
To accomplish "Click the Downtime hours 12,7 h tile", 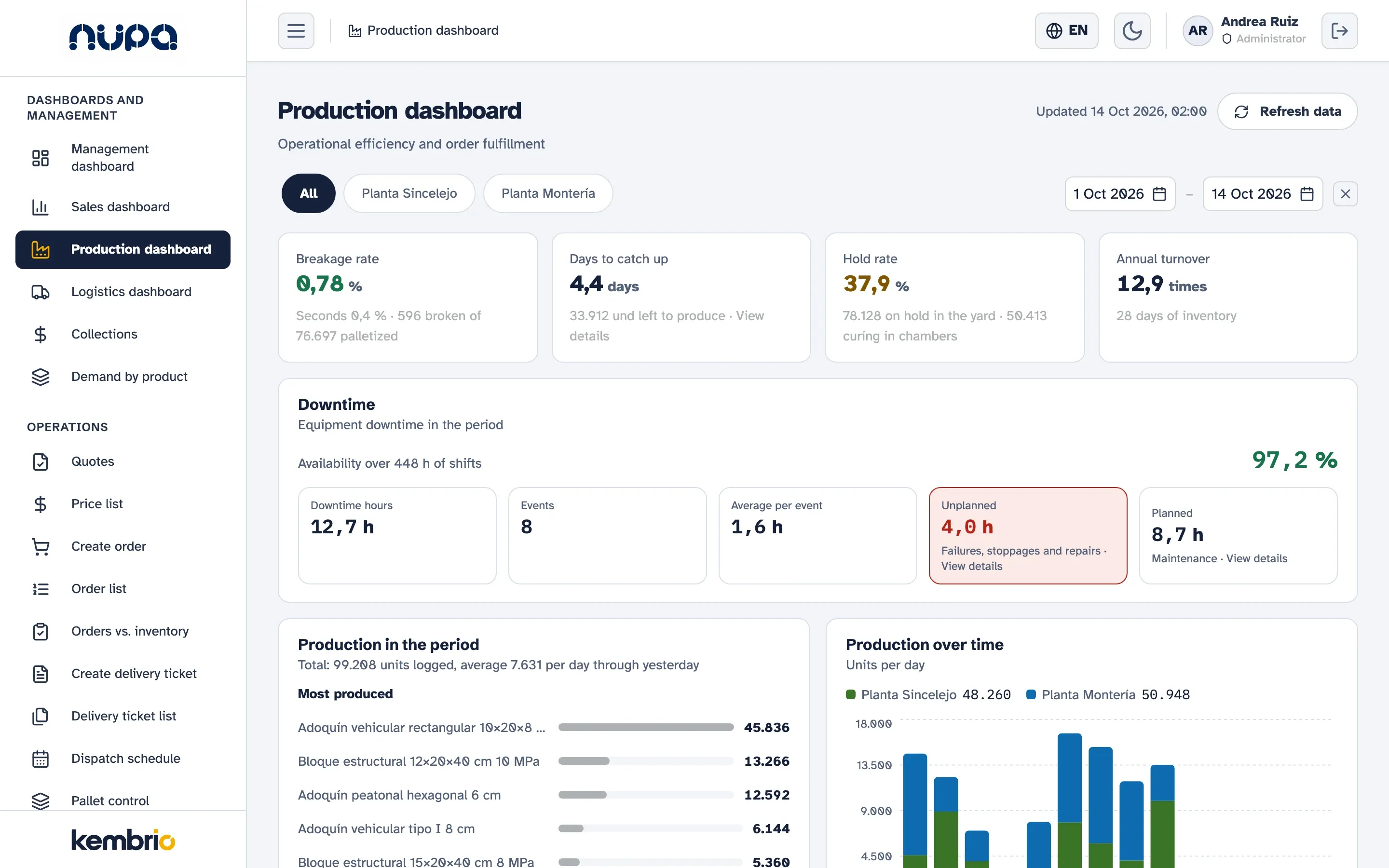I will pos(397,536).
